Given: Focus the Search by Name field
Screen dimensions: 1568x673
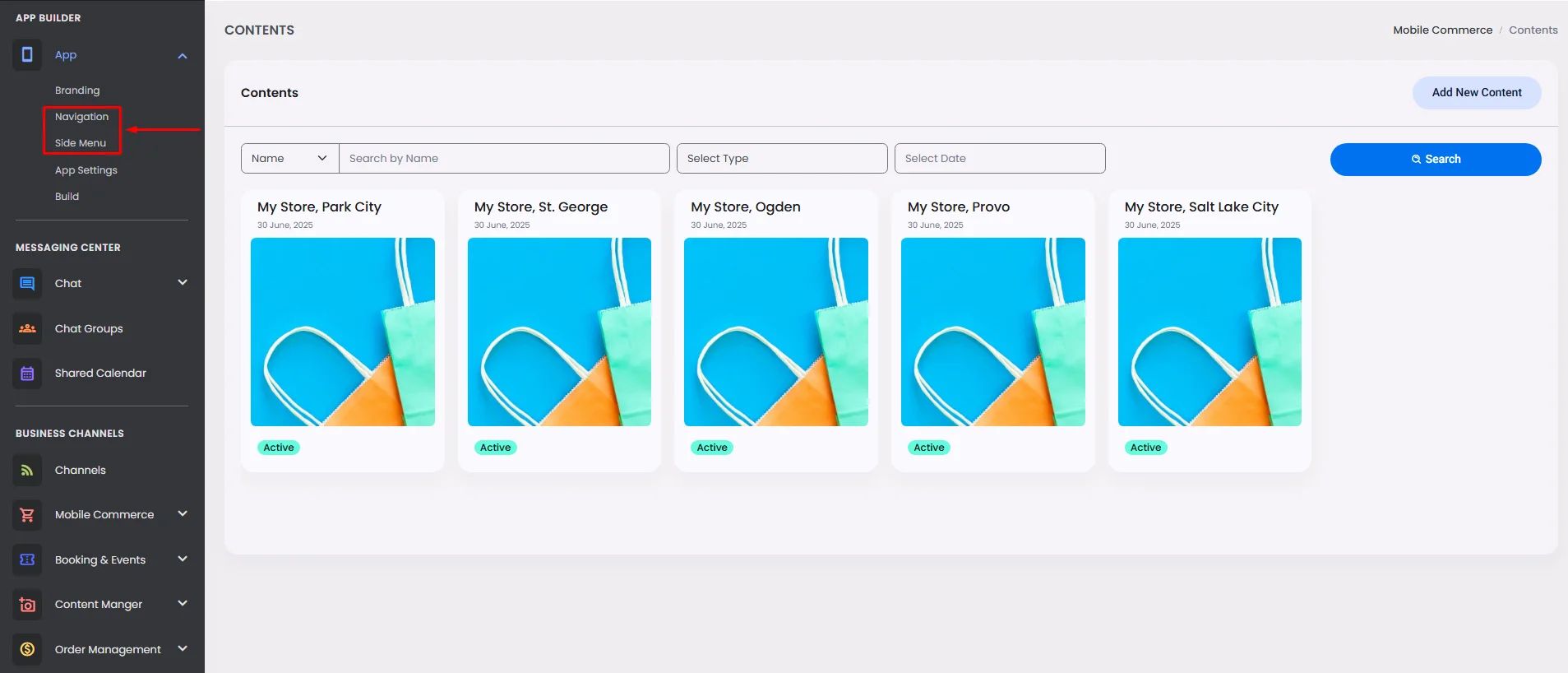Looking at the screenshot, I should (504, 158).
